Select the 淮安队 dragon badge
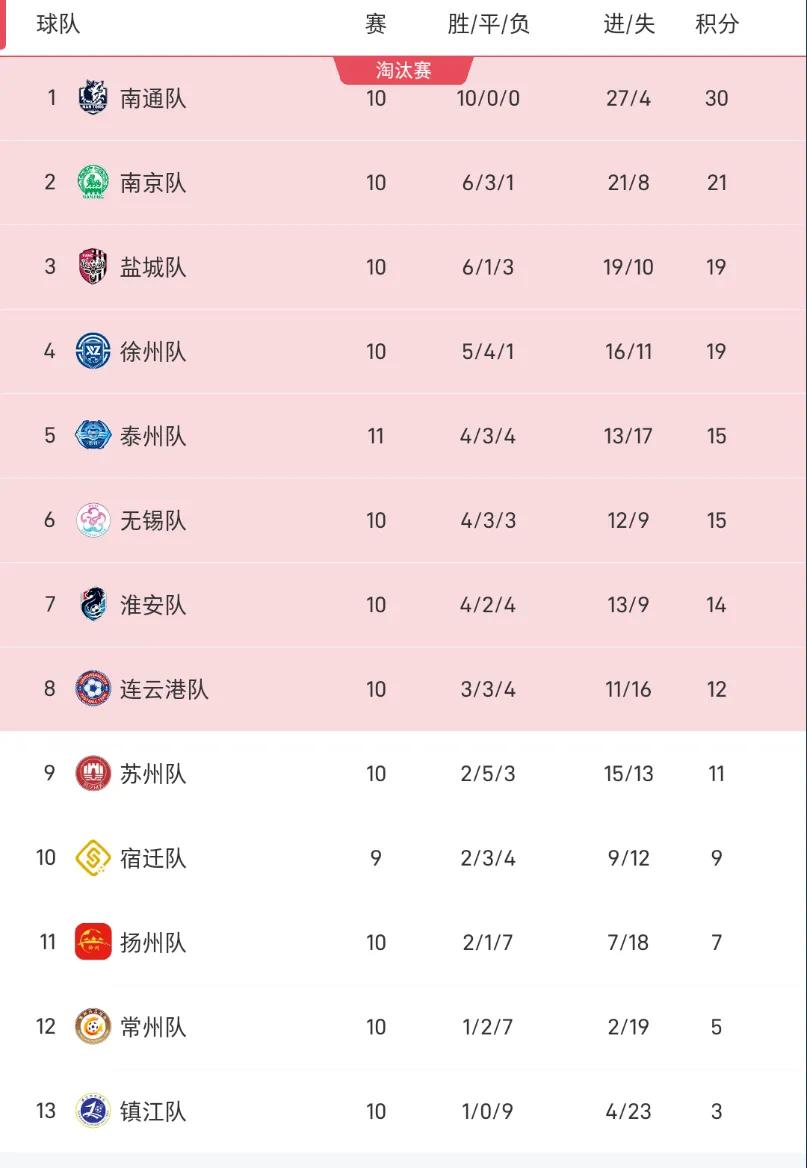Image resolution: width=807 pixels, height=1168 pixels. point(93,604)
